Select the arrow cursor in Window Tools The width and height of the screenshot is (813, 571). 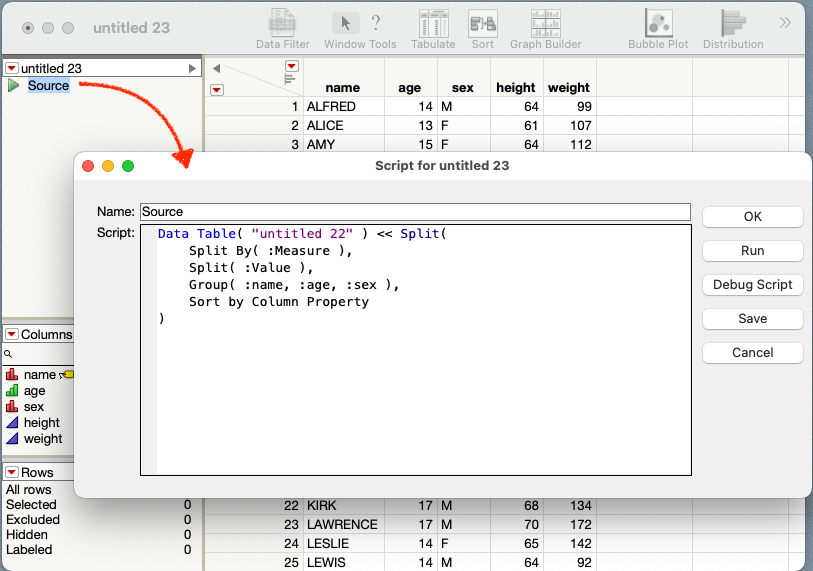point(345,23)
